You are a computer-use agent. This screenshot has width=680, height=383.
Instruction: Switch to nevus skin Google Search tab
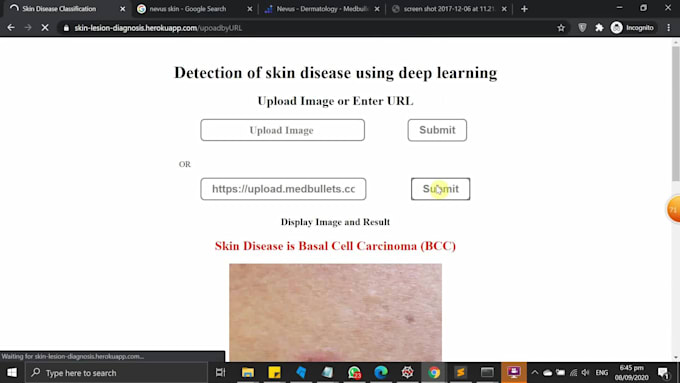point(188,9)
